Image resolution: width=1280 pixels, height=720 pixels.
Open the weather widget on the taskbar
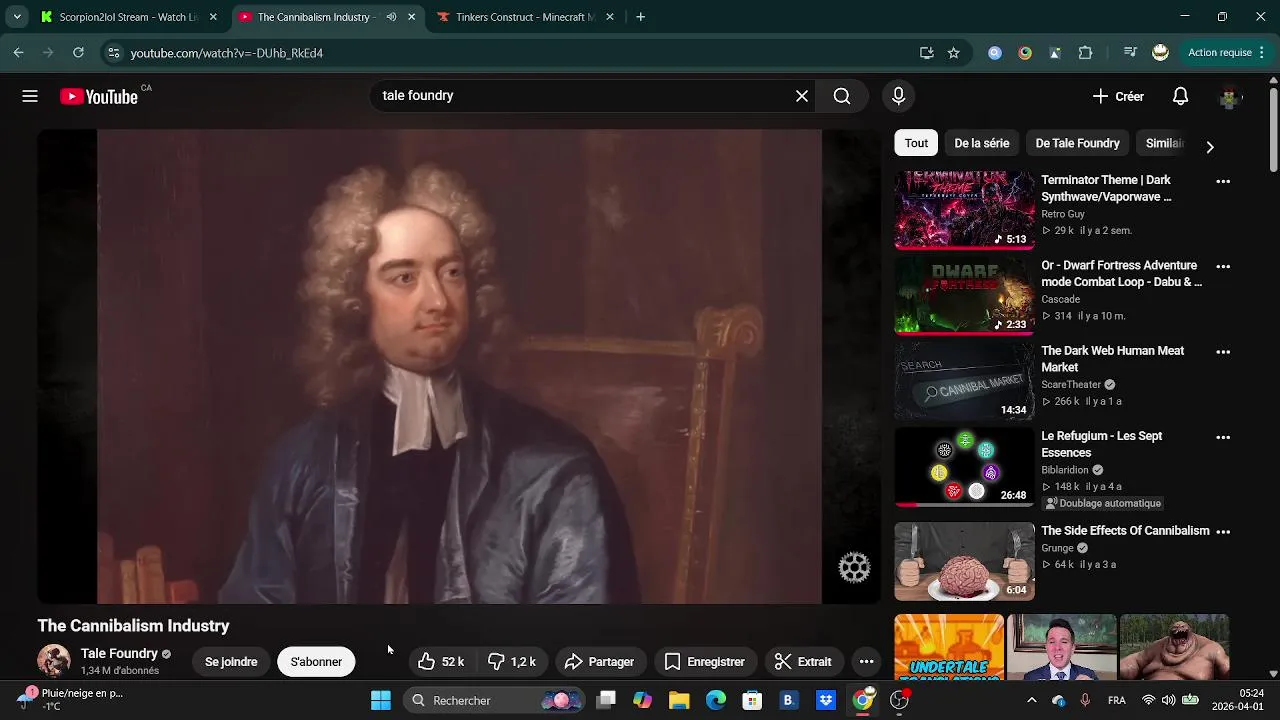tap(70, 699)
